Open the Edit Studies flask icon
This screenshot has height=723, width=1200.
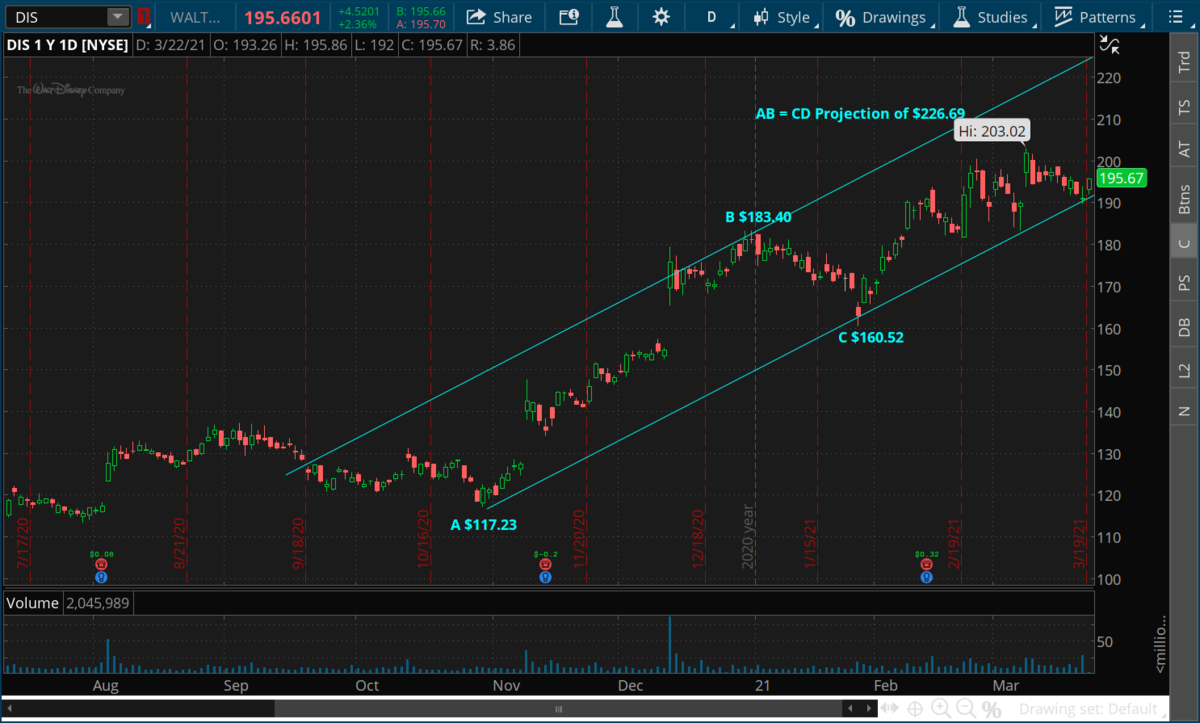614,17
